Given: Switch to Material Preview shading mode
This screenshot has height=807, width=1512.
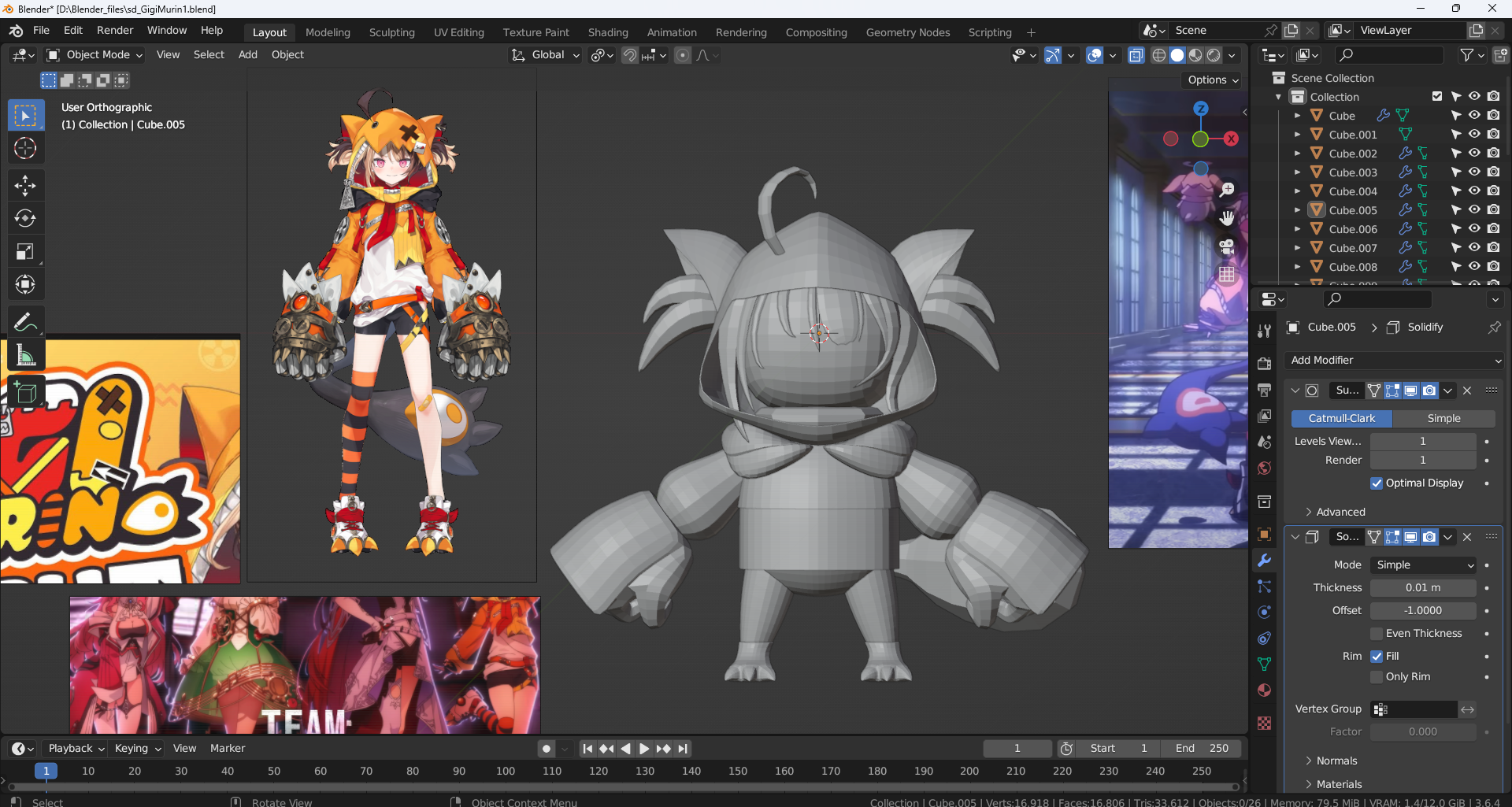Looking at the screenshot, I should pos(1195,55).
